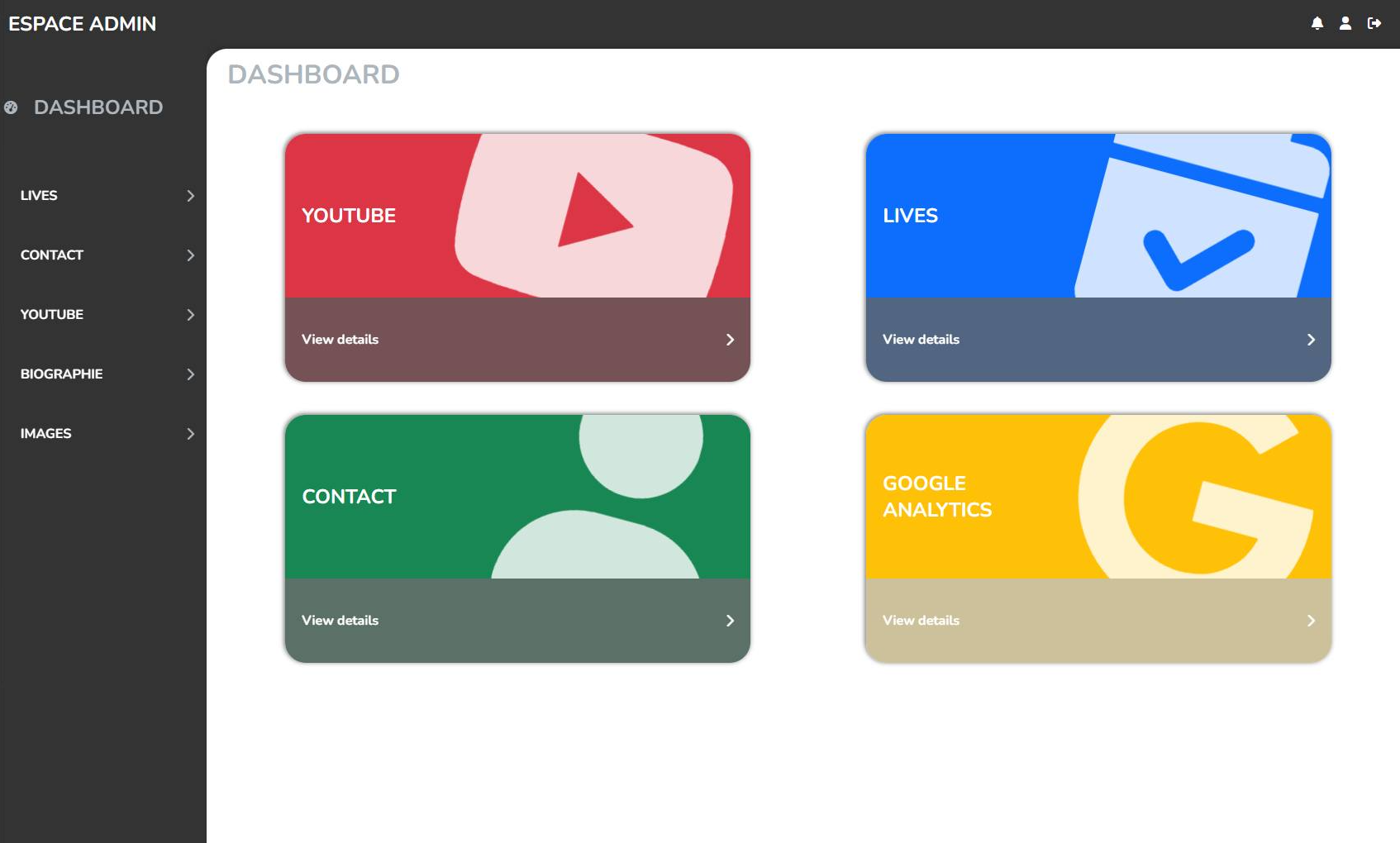
Task: Click the arrow on Google Analytics View details
Action: [1311, 621]
